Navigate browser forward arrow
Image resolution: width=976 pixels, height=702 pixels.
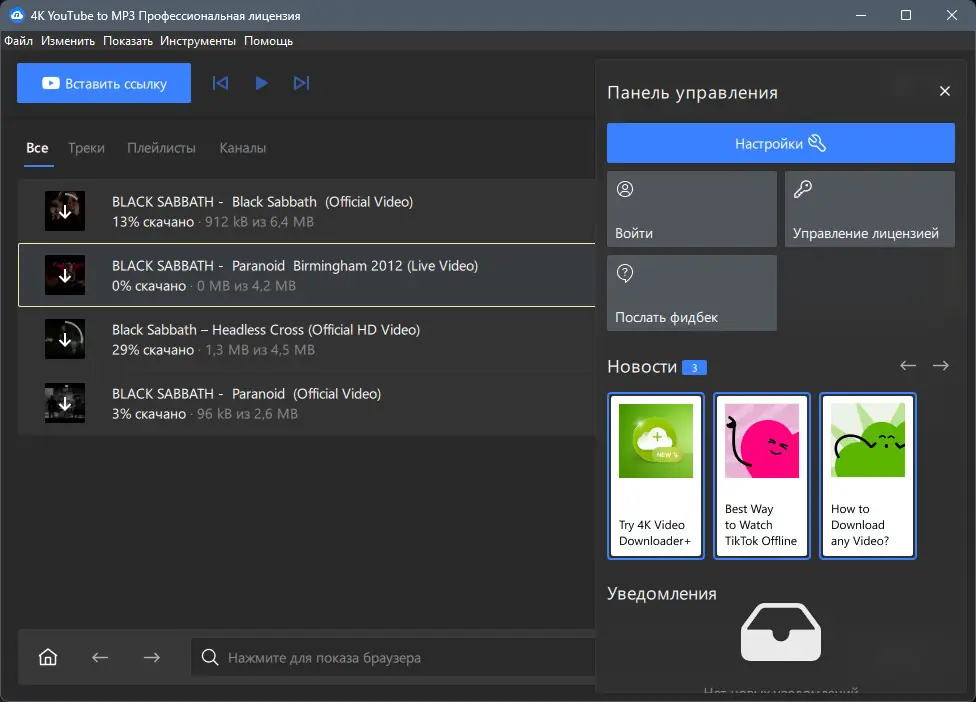click(x=152, y=657)
